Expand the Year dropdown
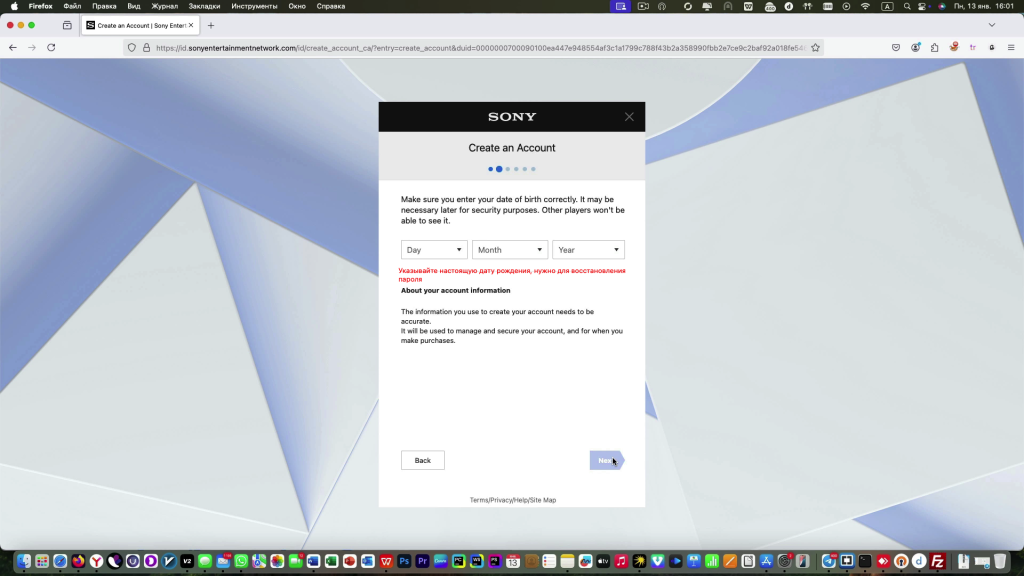Image resolution: width=1024 pixels, height=576 pixels. (x=588, y=250)
